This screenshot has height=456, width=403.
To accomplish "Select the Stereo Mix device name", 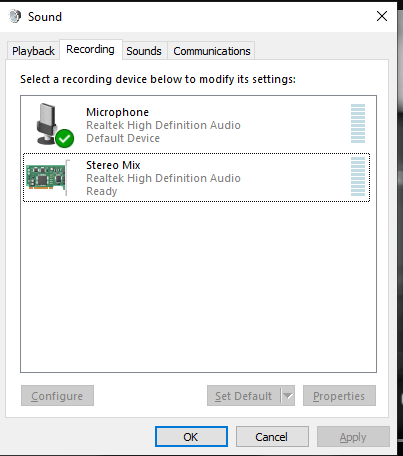I will coord(113,165).
